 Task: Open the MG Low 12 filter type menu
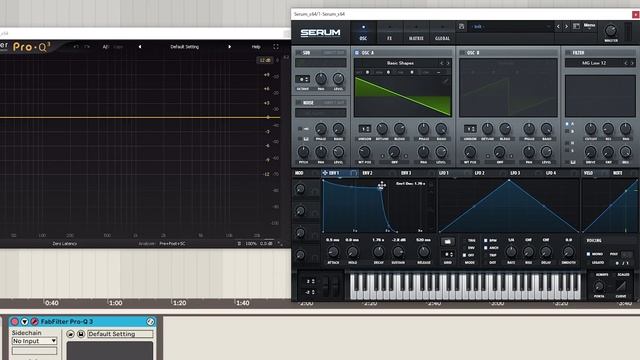coord(594,63)
